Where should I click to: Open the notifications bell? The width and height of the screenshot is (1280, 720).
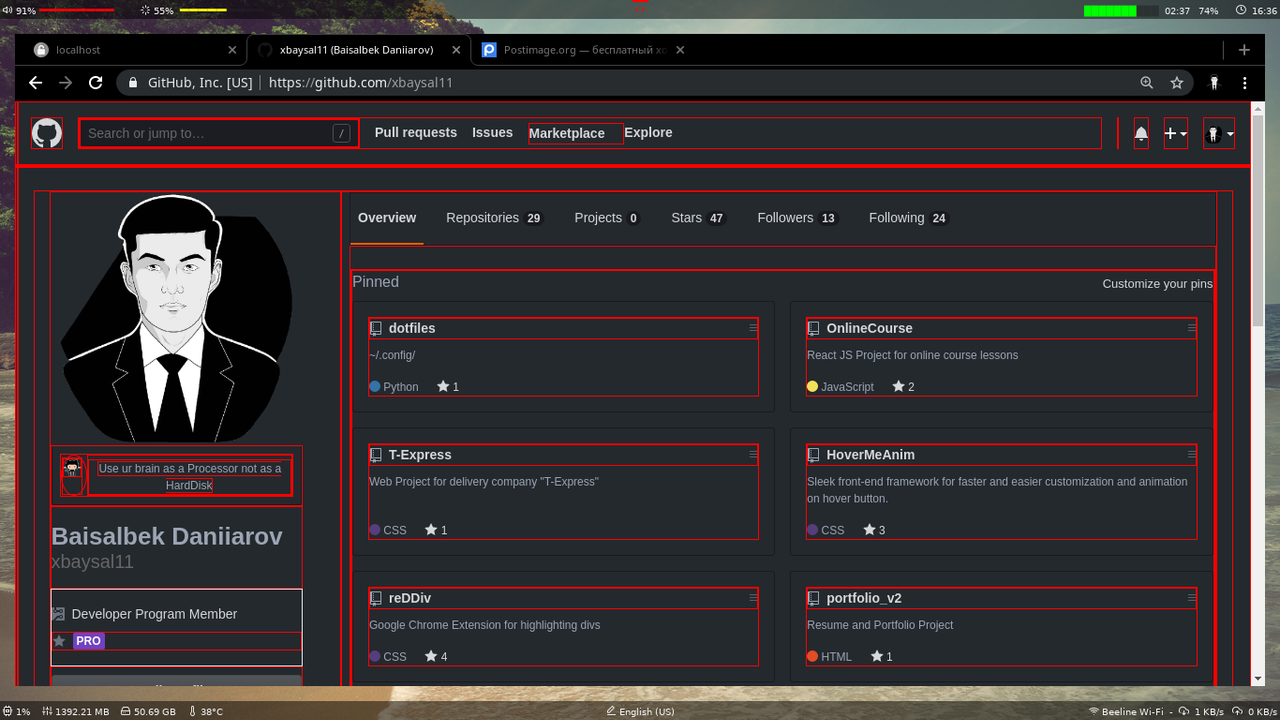[1141, 133]
